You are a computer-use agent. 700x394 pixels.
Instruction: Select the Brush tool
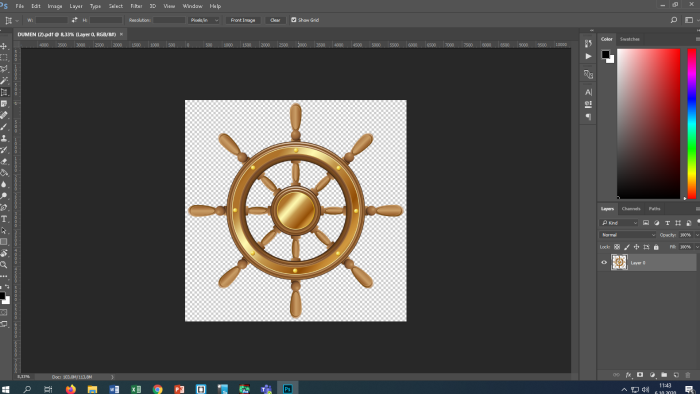(4, 127)
